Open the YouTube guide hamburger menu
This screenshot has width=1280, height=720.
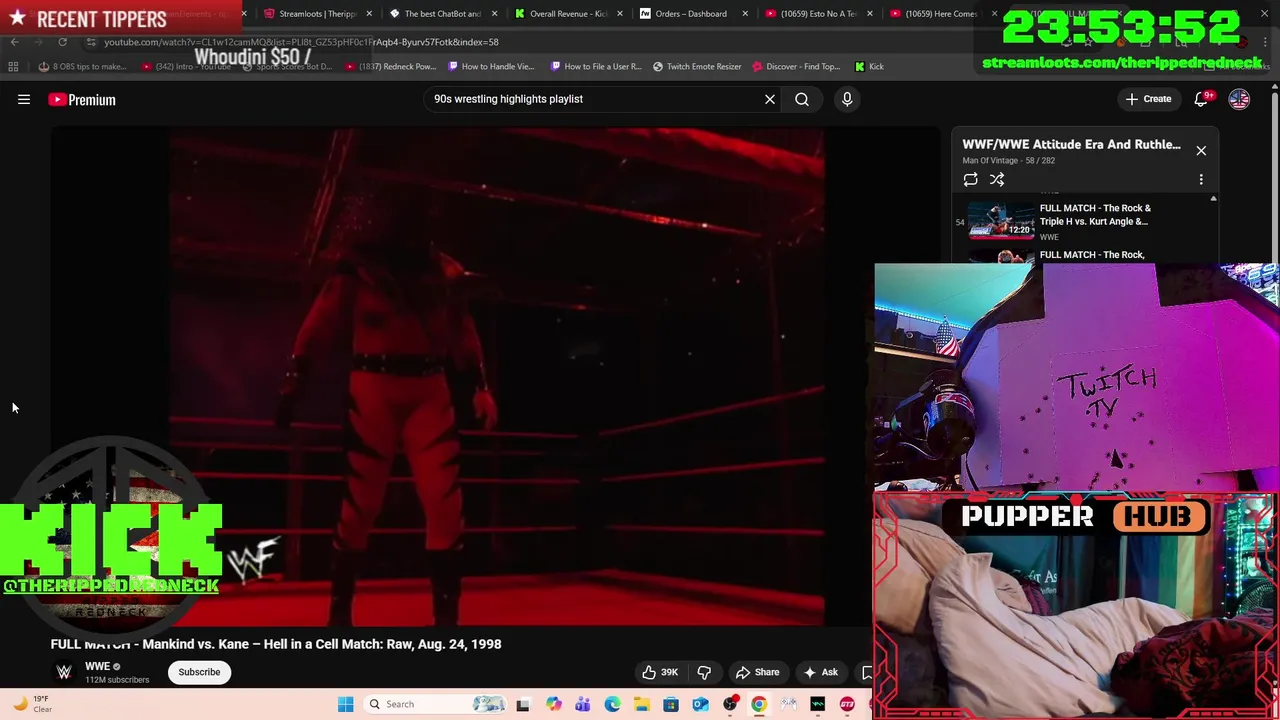[x=24, y=99]
